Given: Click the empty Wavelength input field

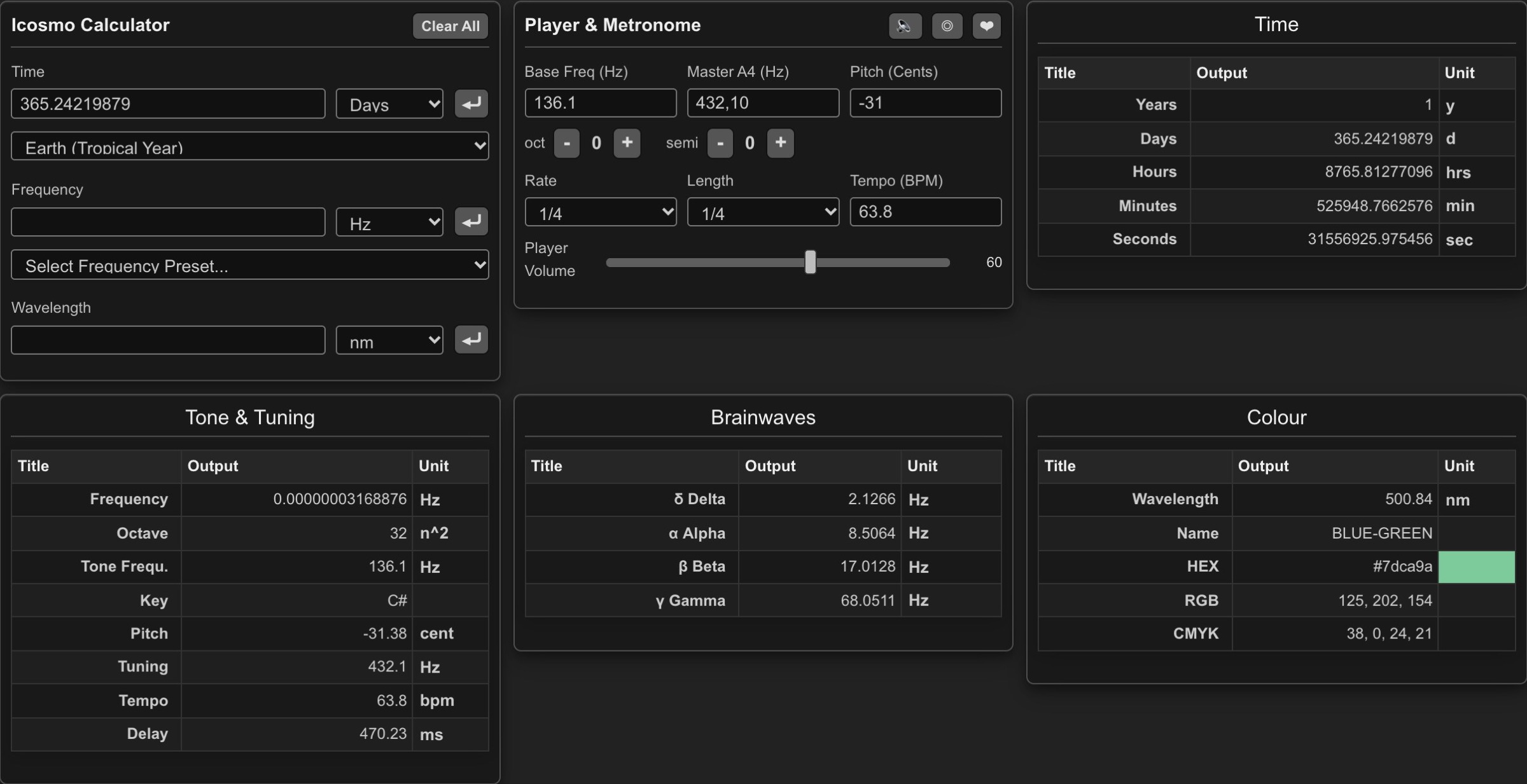Looking at the screenshot, I should coord(168,340).
